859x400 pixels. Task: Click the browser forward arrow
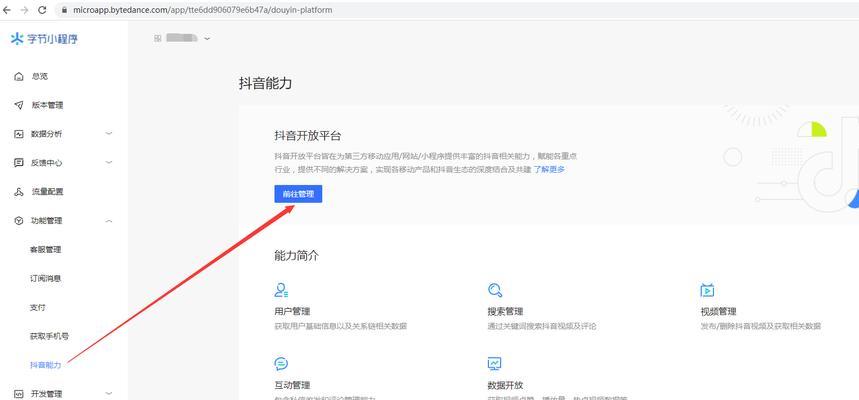[24, 10]
